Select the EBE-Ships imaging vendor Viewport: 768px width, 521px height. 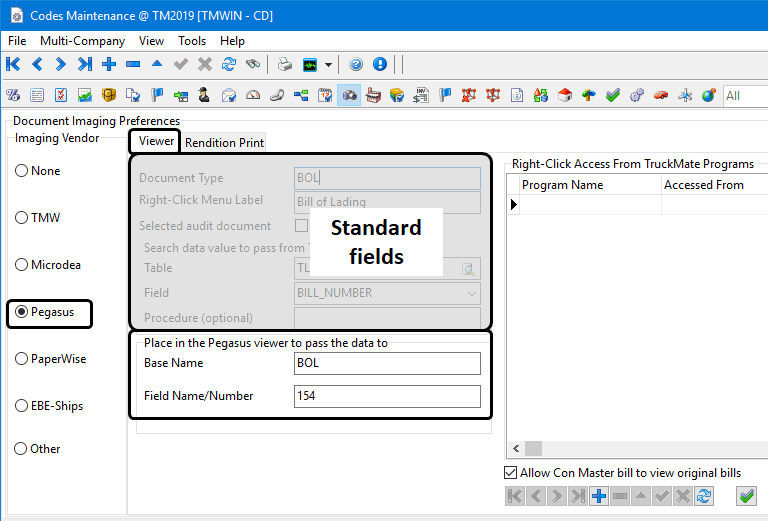(x=49, y=406)
